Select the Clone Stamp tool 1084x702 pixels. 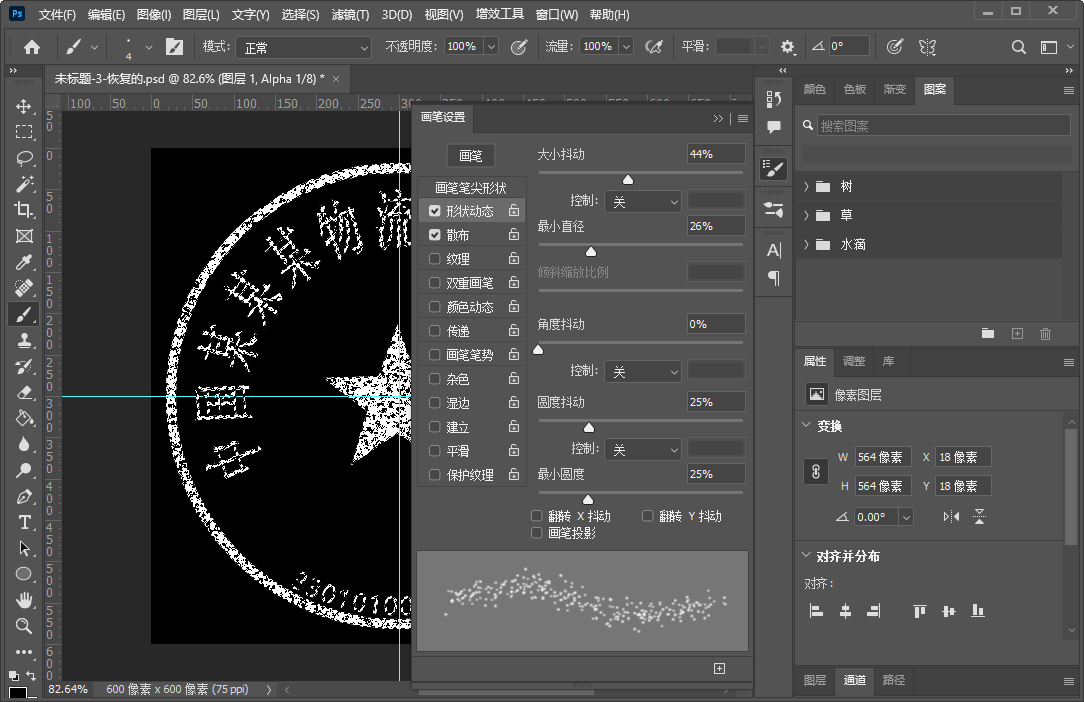[x=24, y=340]
